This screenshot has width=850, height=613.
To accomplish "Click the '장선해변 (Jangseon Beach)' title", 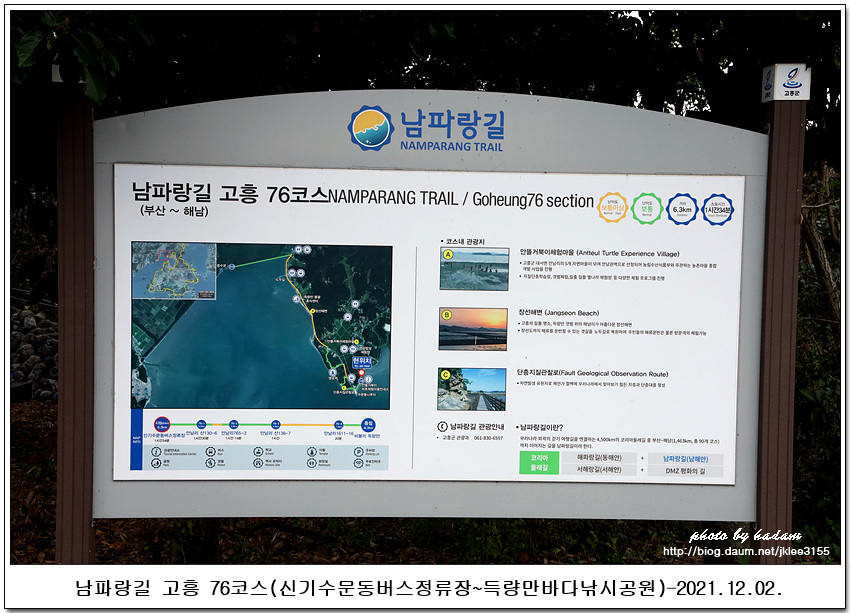I will 559,313.
